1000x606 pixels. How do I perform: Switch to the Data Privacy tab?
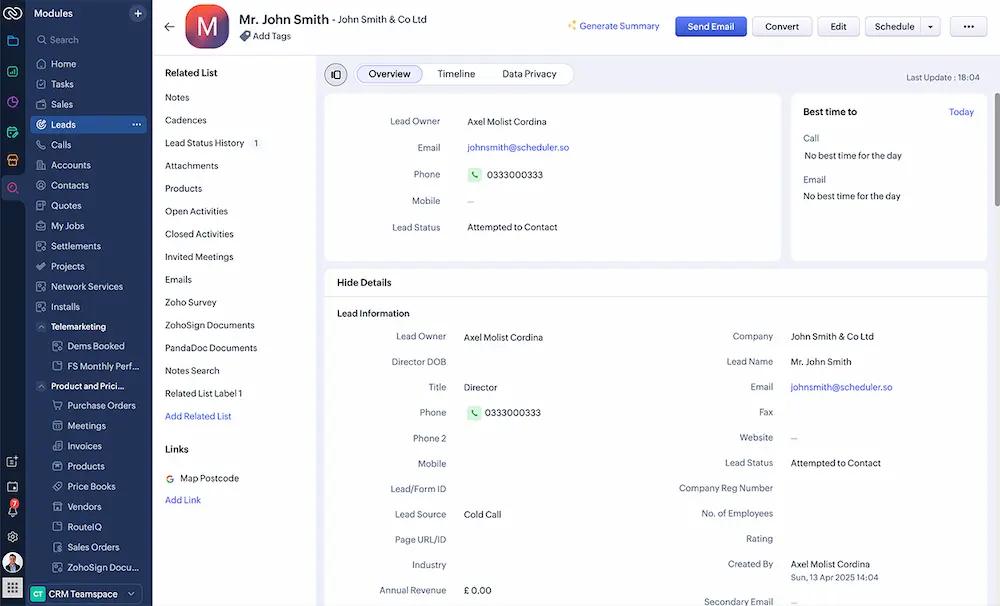529,74
